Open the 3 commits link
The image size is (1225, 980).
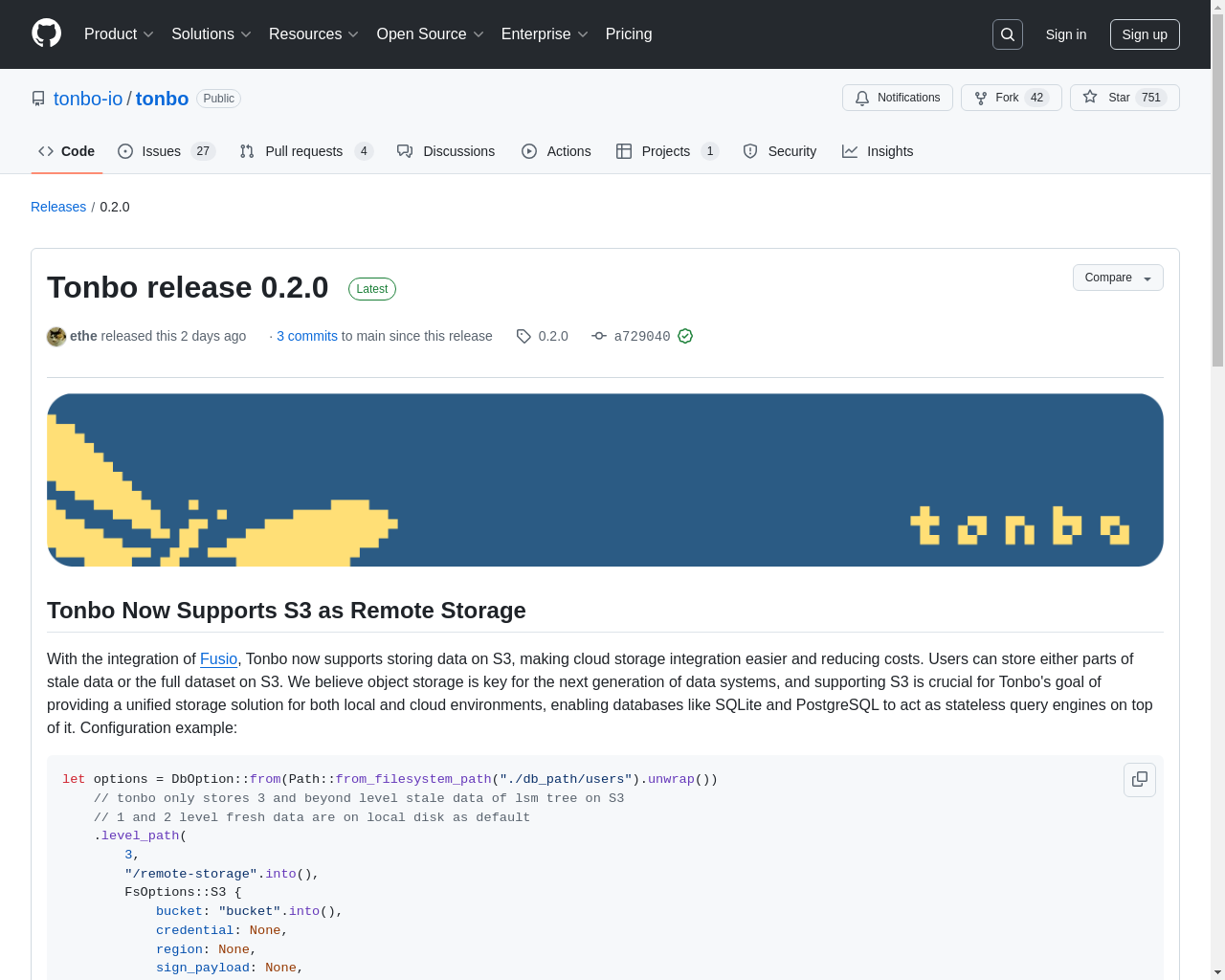click(307, 336)
